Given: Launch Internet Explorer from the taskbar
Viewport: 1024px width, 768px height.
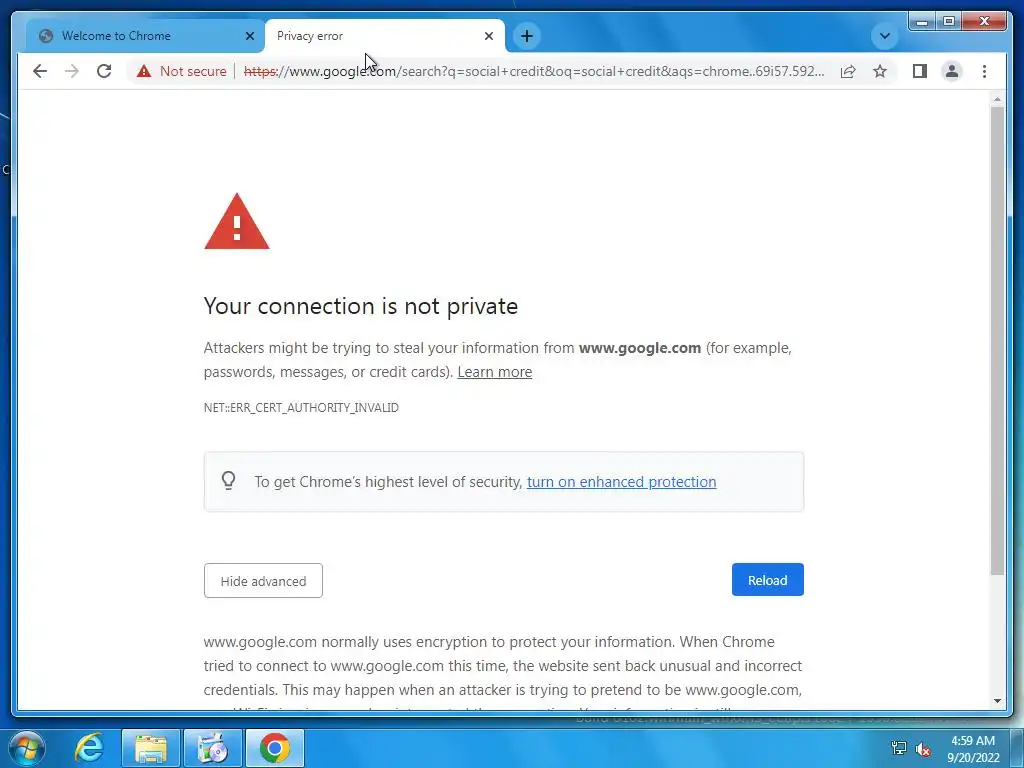Looking at the screenshot, I should point(88,748).
